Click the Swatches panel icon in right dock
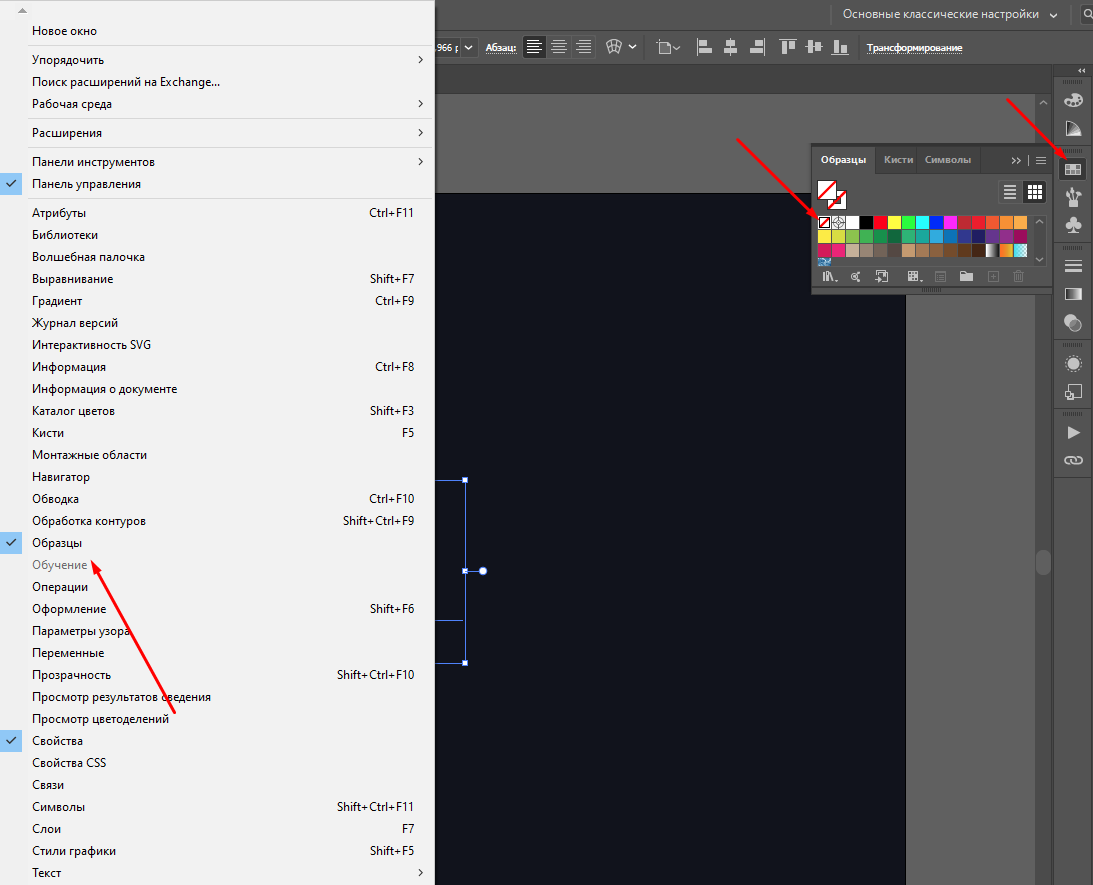 (1073, 169)
